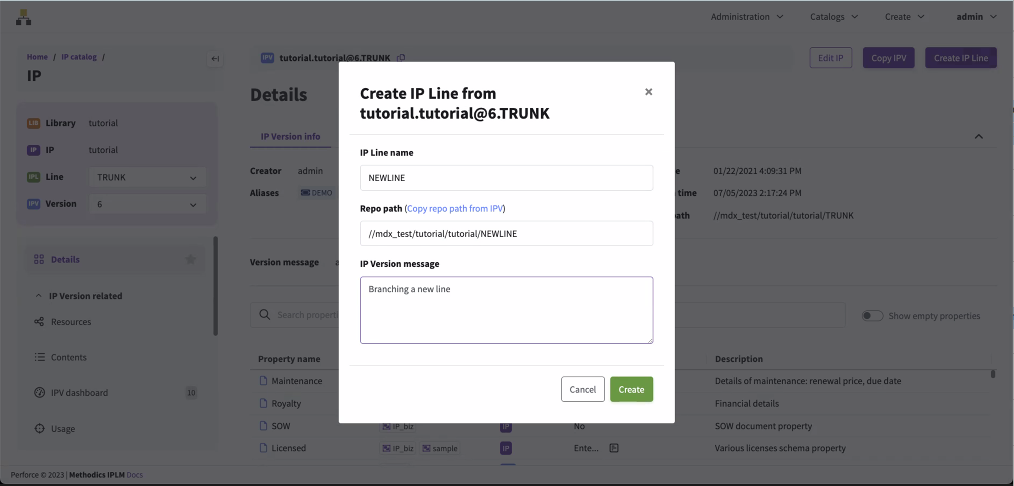Click the Resources icon in the sidebar
Screen dimensions: 1014x486
(39, 322)
